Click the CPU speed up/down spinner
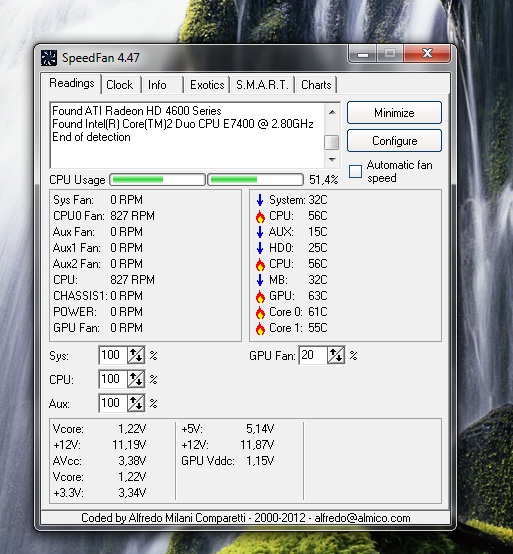Screen dimensions: 513x554 click(136, 379)
